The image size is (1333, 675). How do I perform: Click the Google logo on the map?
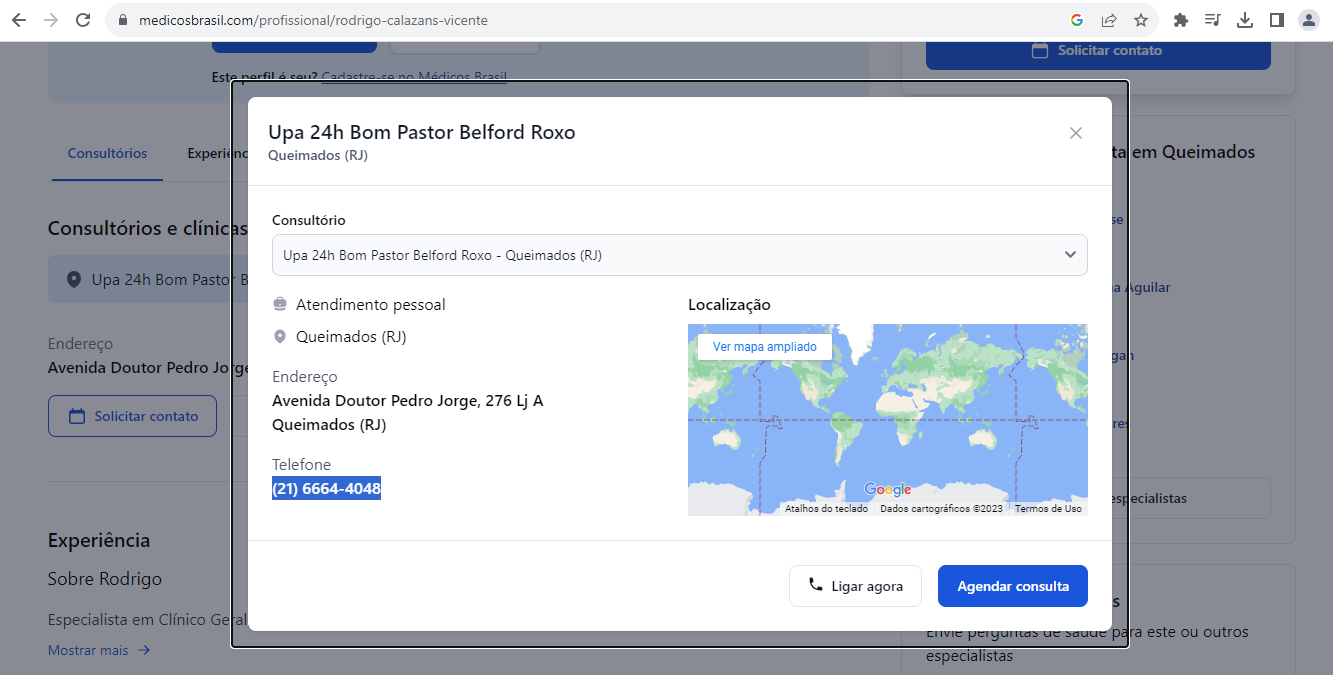pyautogui.click(x=888, y=489)
